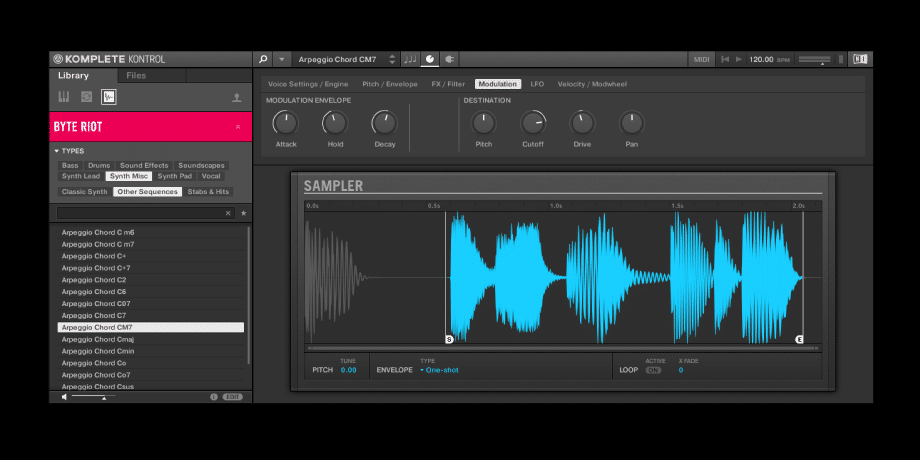Select Arpeggio Chord C+7 in results
This screenshot has height=460, width=920.
(x=151, y=268)
